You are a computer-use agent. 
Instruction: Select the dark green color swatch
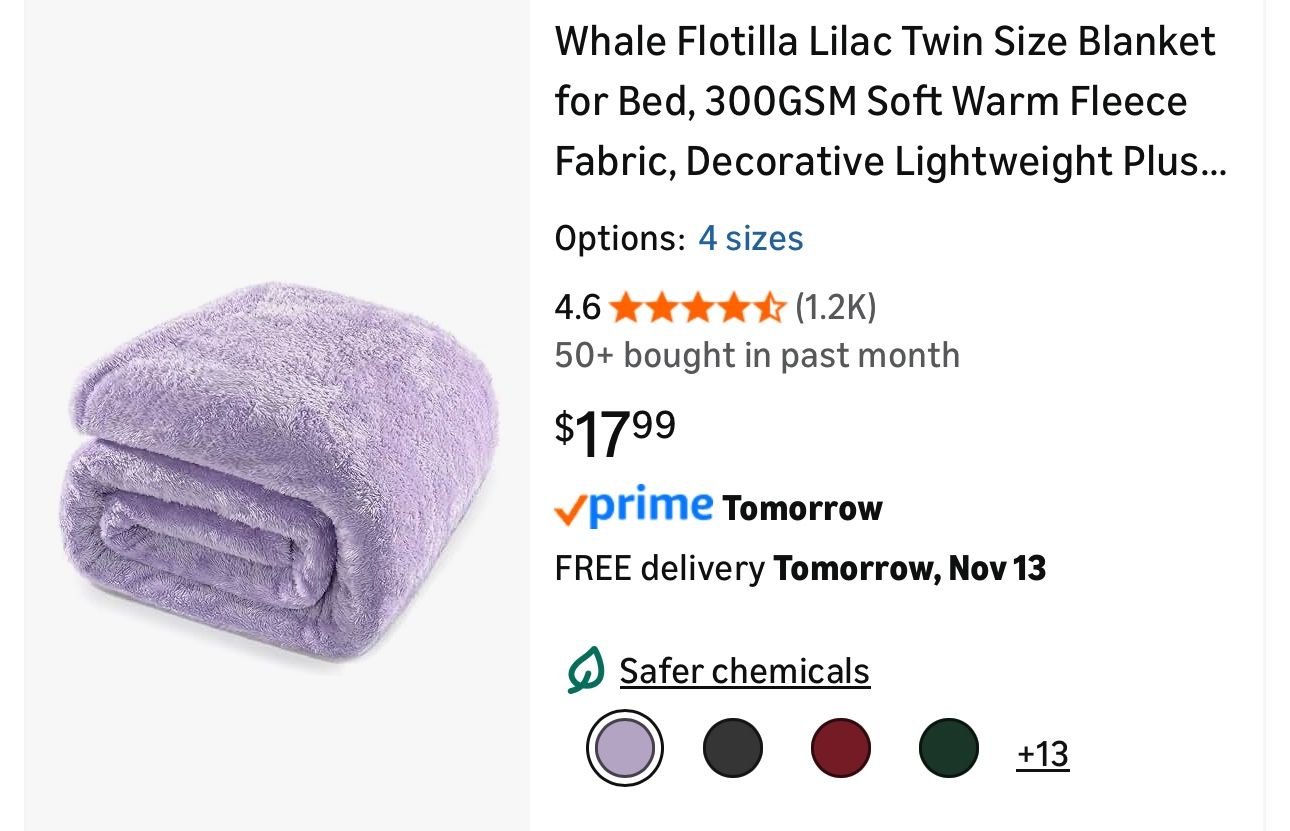pyautogui.click(x=948, y=748)
